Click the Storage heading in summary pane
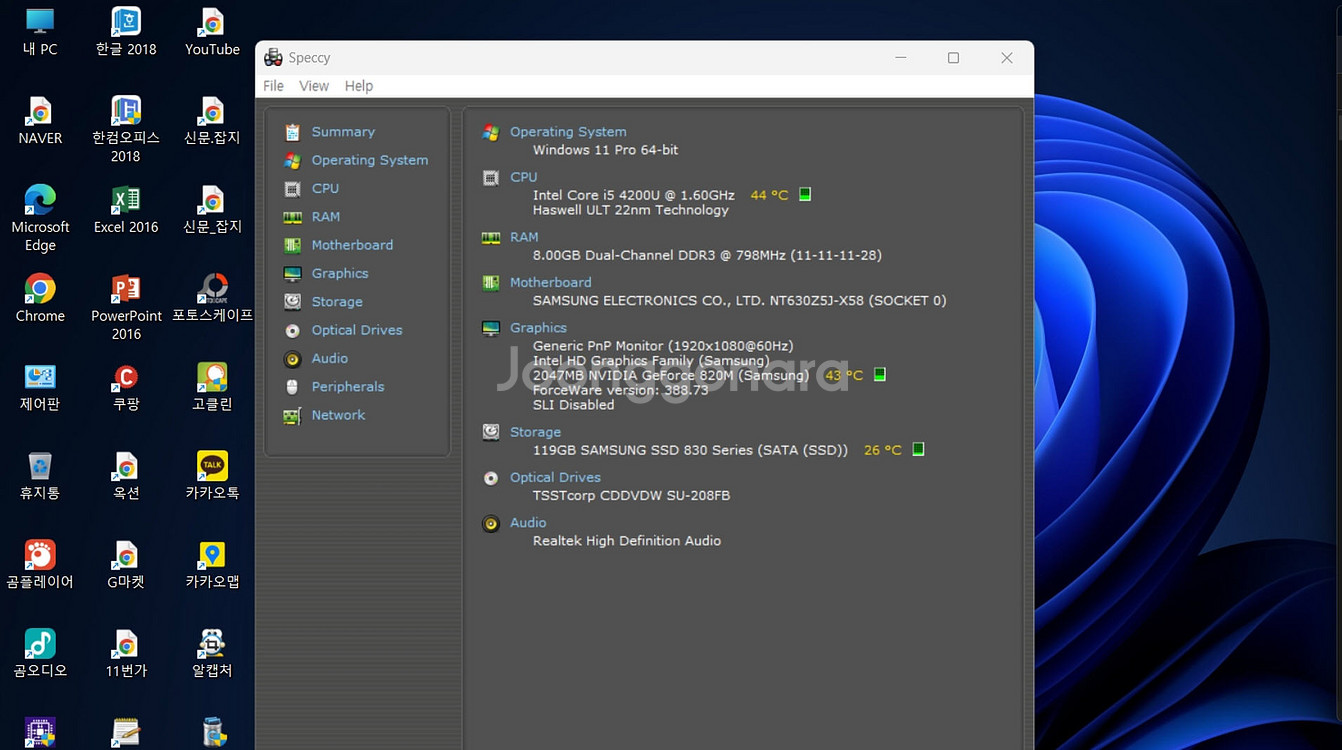 (535, 432)
